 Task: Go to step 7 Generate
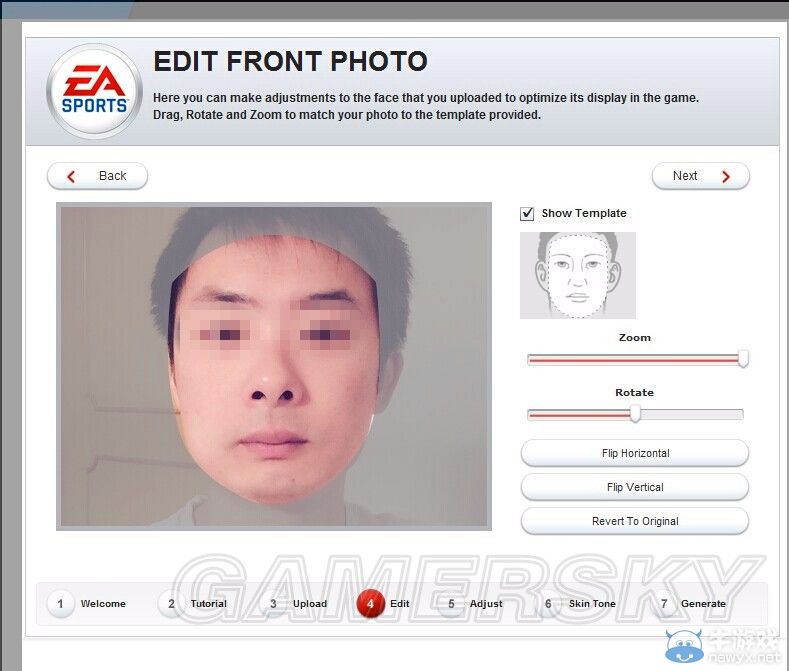tap(689, 604)
